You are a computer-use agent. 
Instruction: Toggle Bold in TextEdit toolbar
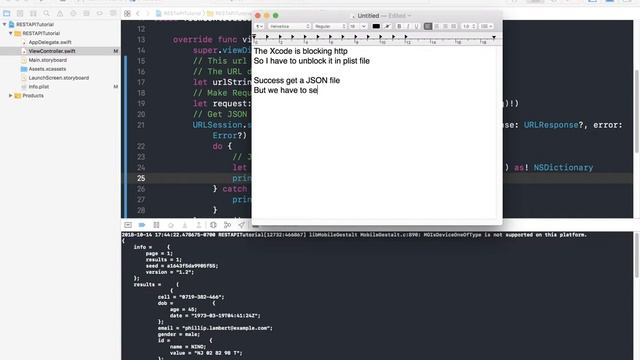(x=399, y=26)
